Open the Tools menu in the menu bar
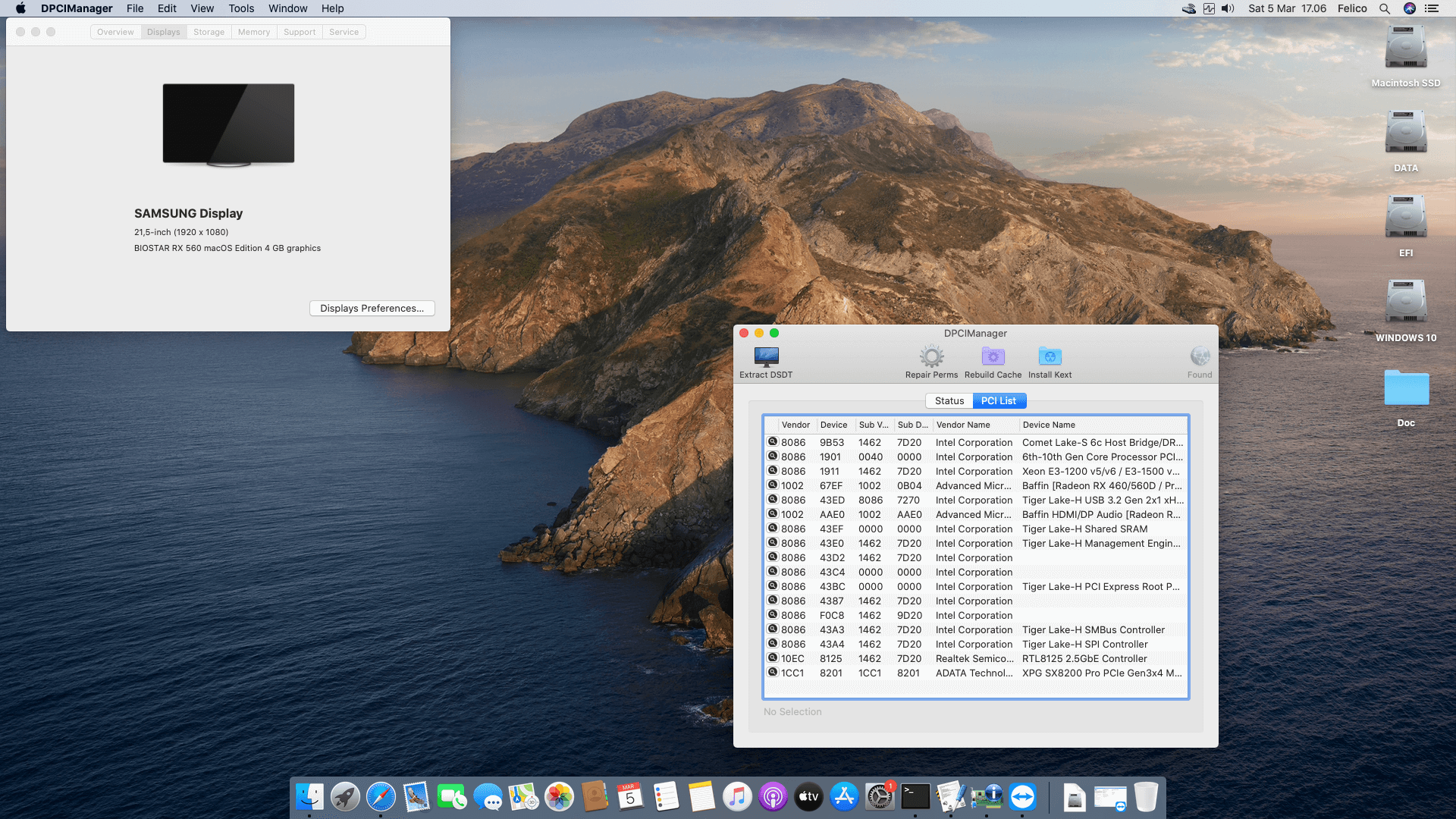Screen dimensions: 1456x819 coord(241,8)
